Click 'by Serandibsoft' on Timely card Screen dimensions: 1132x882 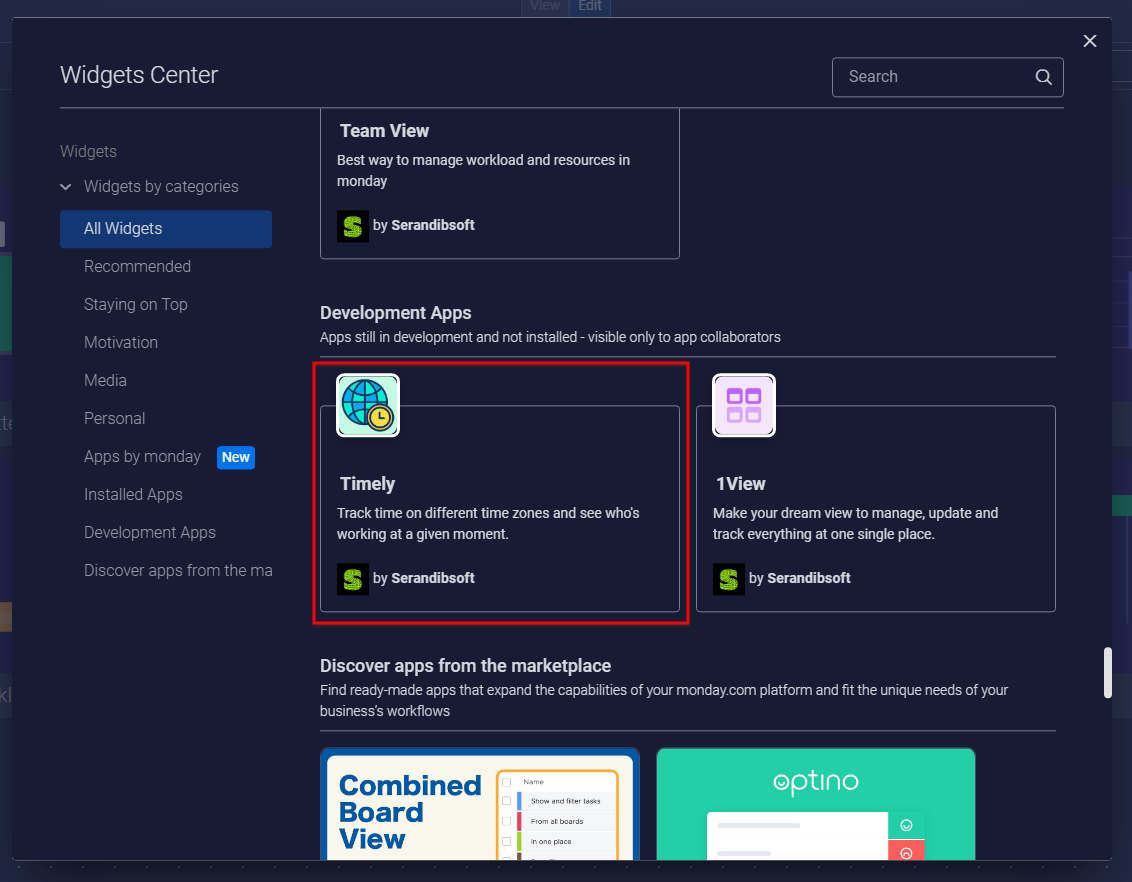[424, 578]
